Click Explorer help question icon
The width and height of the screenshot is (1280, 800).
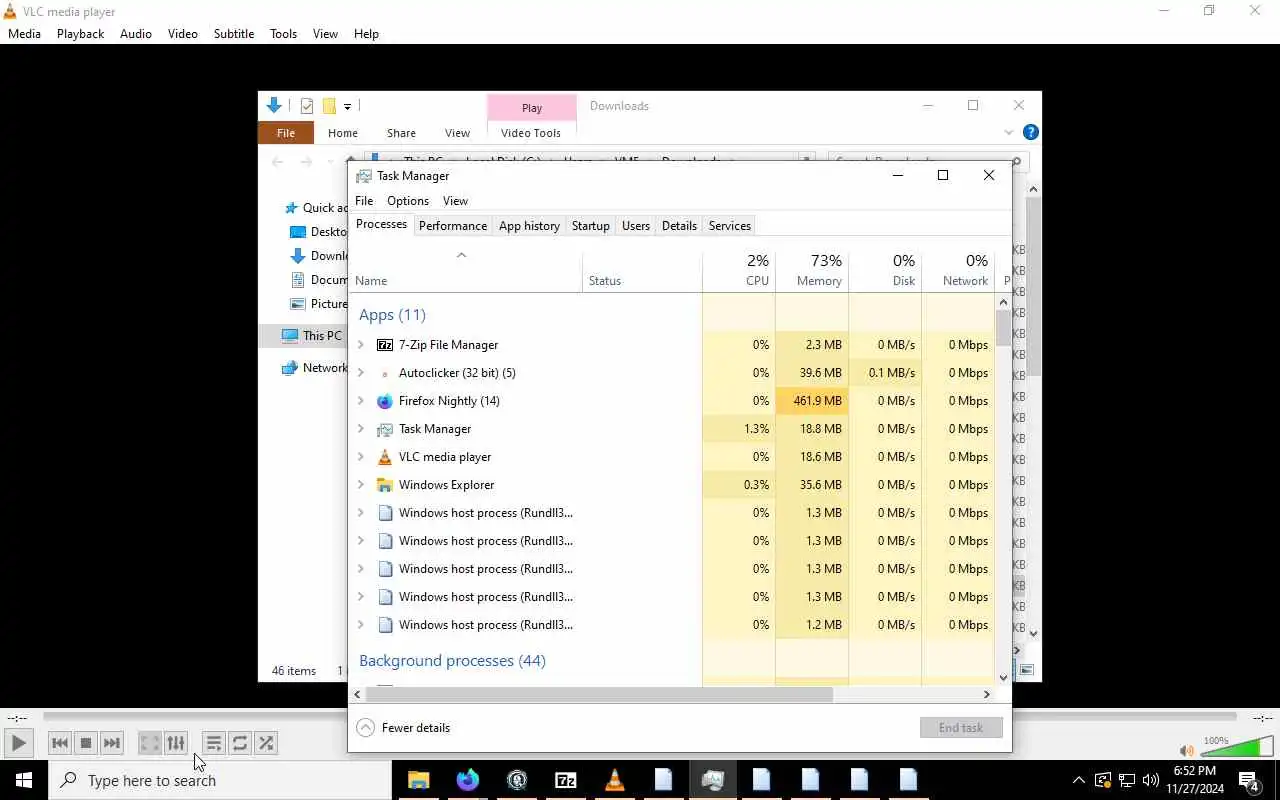(1030, 132)
